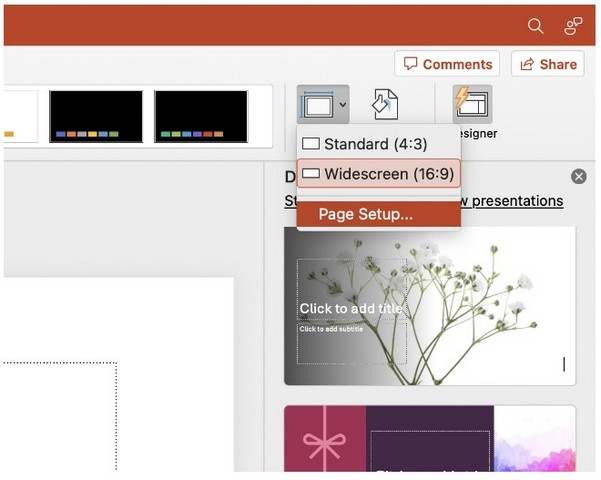The image size is (601, 480).
Task: Apply the floral white flowers design idea
Action: (x=429, y=306)
